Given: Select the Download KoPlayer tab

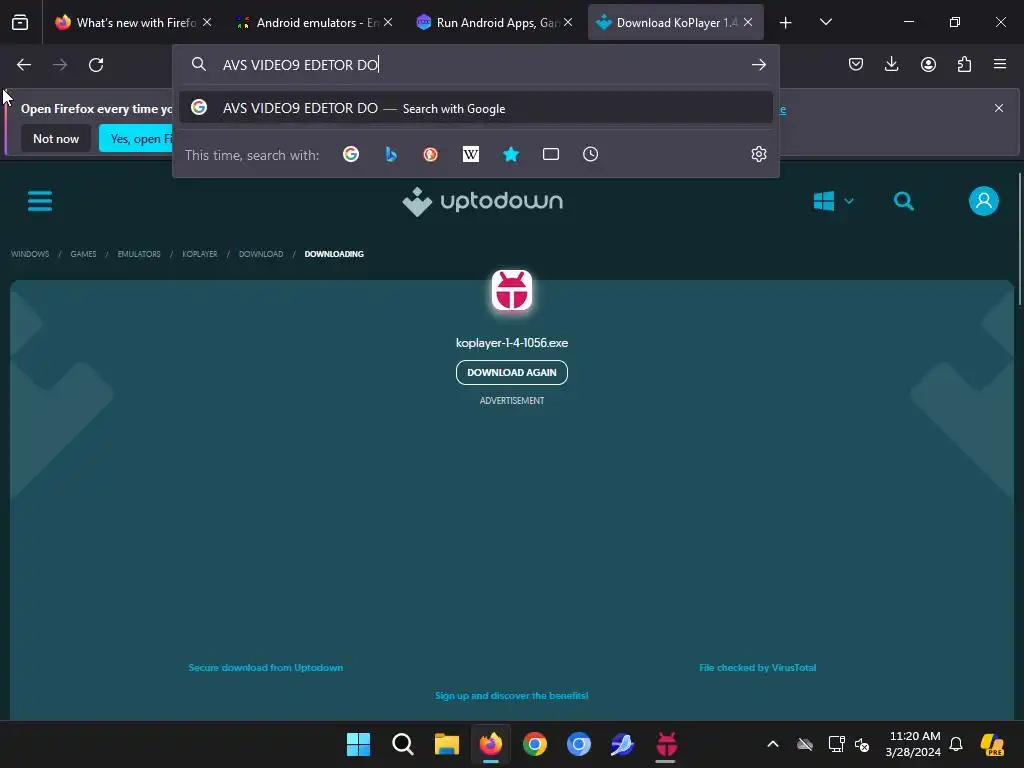Looking at the screenshot, I should [x=667, y=23].
